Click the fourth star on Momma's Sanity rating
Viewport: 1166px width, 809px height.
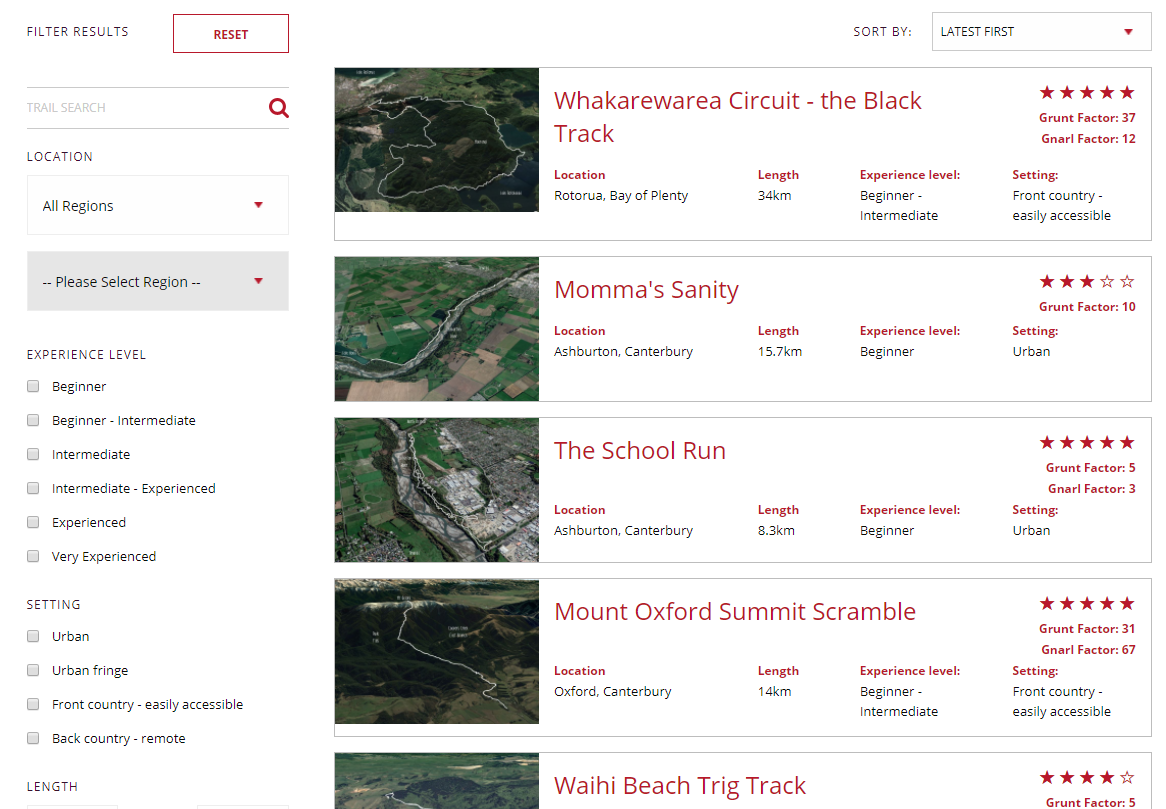click(x=1107, y=282)
